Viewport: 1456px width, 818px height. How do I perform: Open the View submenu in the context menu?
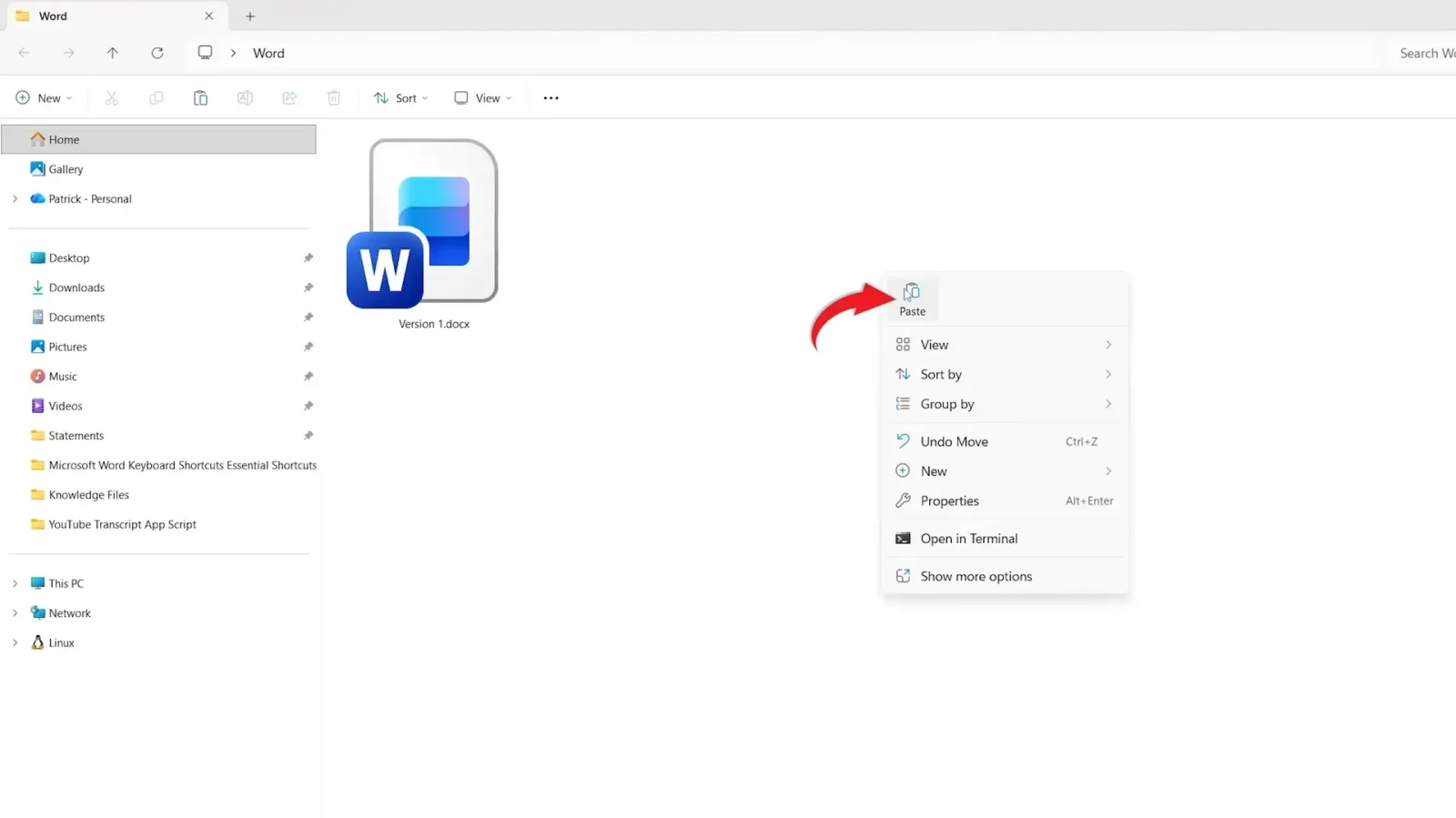[x=1005, y=345]
